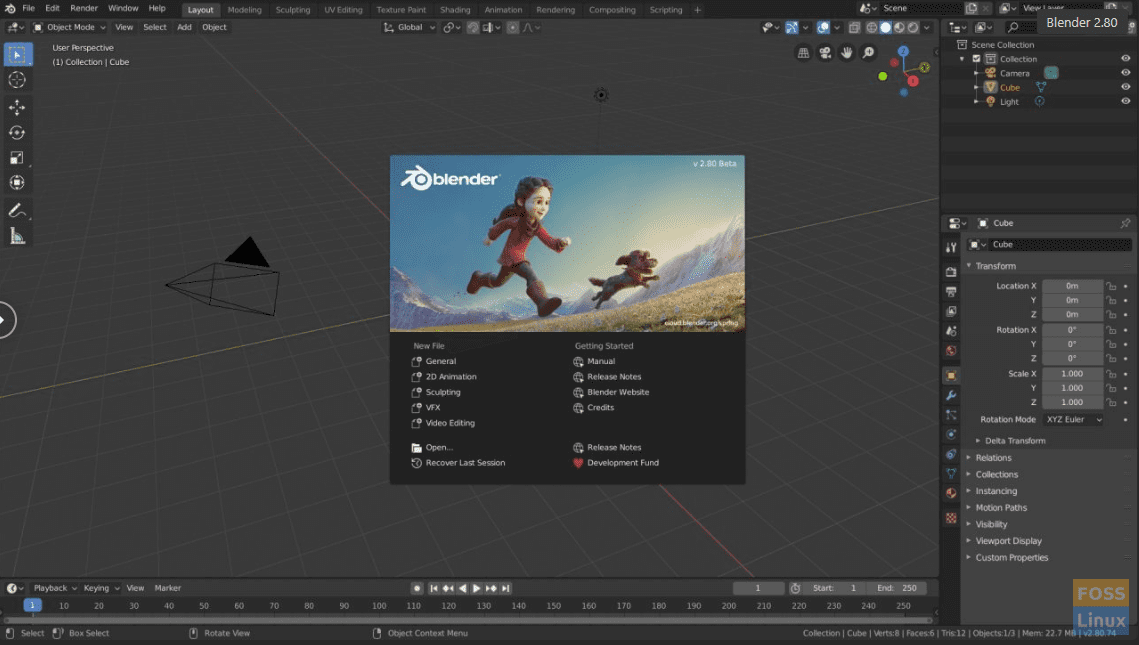Toggle lock on Location X
The image size is (1139, 645).
point(1111,286)
